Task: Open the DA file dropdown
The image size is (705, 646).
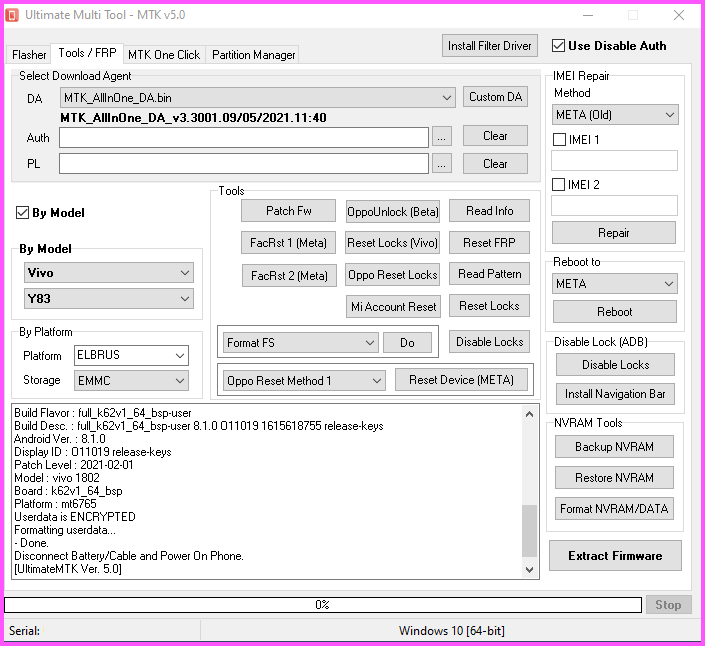Action: [258, 98]
